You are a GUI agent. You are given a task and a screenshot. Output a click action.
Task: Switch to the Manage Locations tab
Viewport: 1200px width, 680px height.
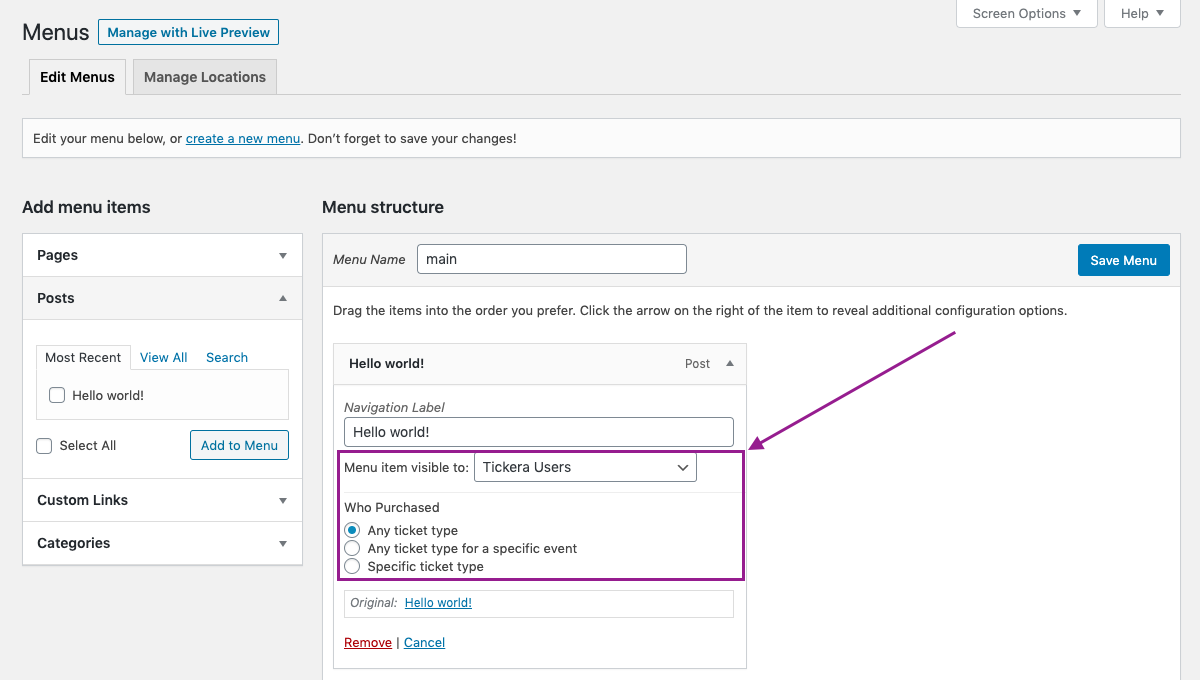coord(205,77)
